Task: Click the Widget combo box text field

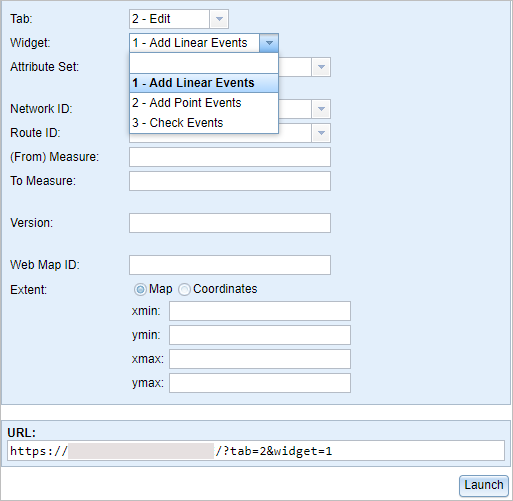Action: (x=194, y=43)
